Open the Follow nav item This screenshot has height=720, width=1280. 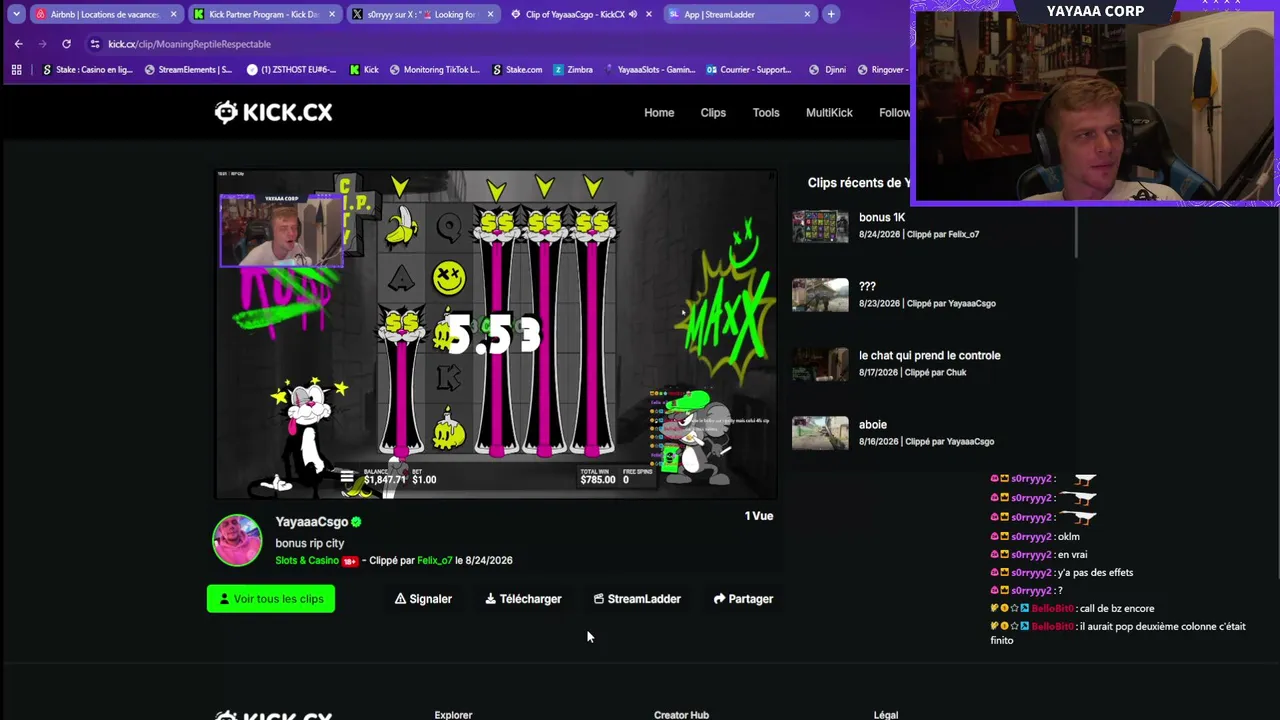coord(894,113)
